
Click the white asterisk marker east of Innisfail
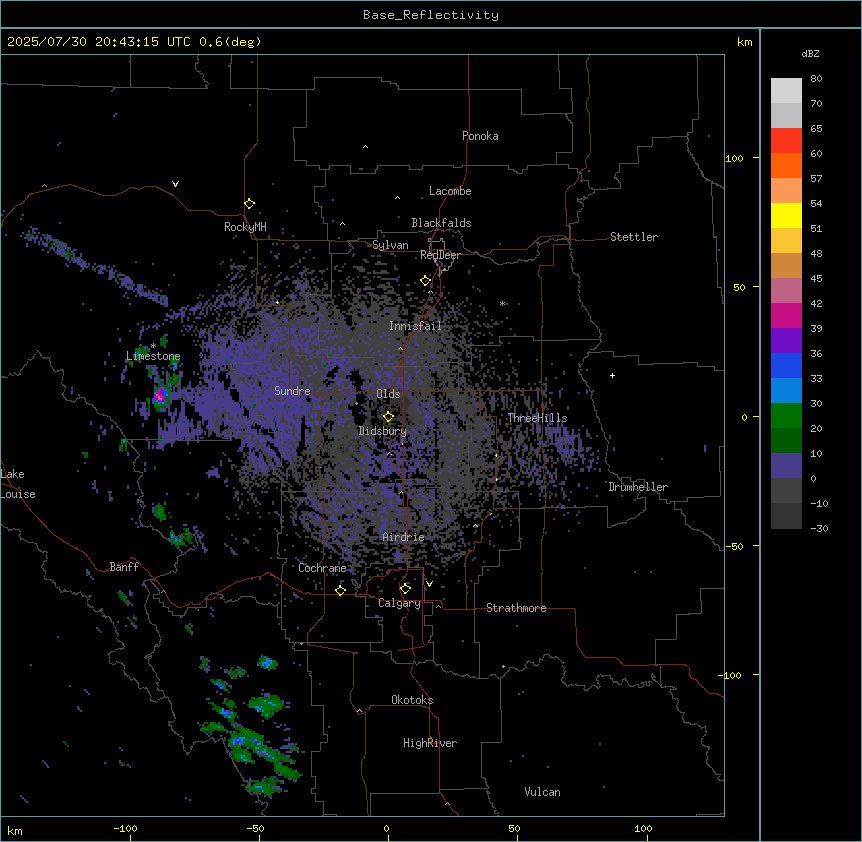pyautogui.click(x=502, y=303)
